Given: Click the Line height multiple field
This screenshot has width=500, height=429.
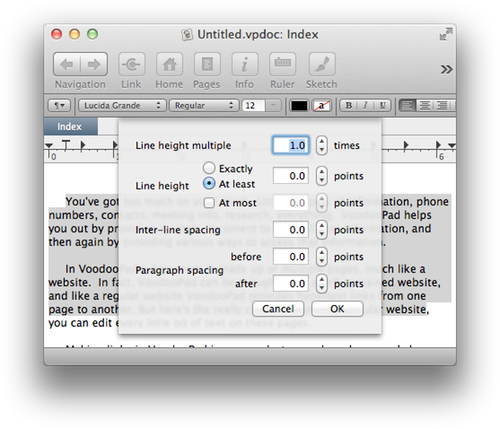Looking at the screenshot, I should click(x=291, y=145).
